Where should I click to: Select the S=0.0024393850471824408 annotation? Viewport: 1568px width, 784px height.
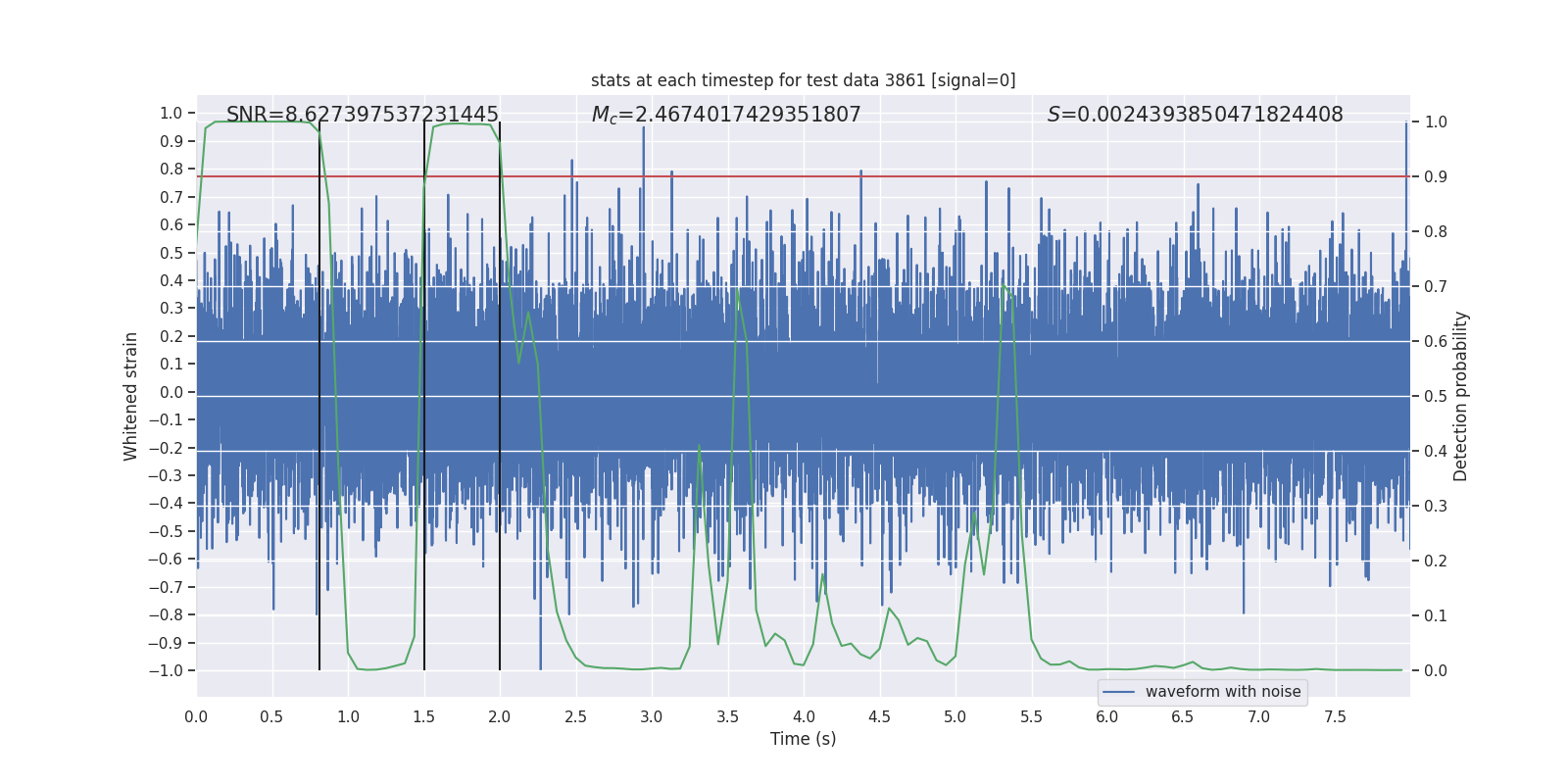[1196, 115]
